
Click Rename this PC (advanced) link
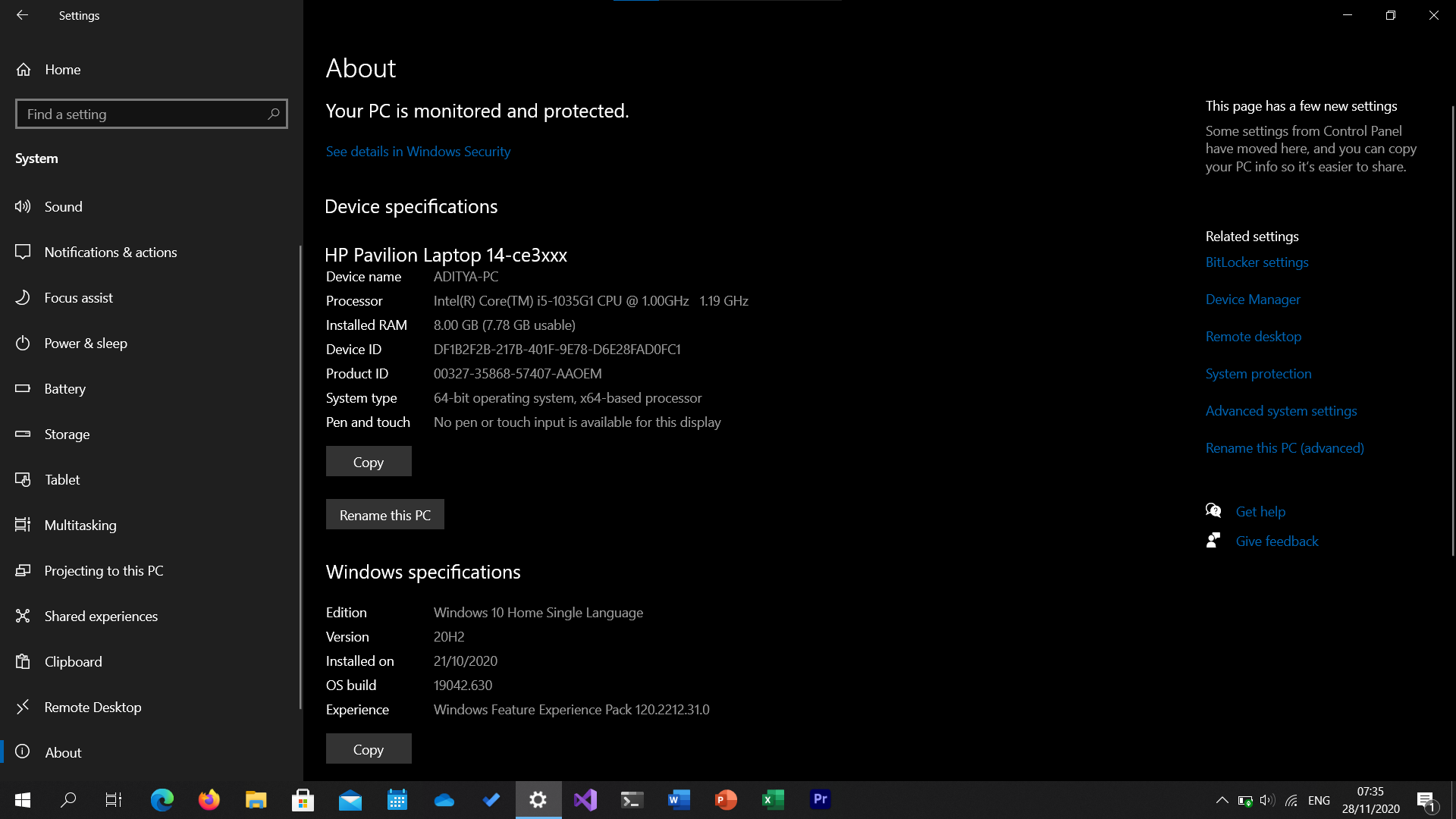click(x=1285, y=448)
